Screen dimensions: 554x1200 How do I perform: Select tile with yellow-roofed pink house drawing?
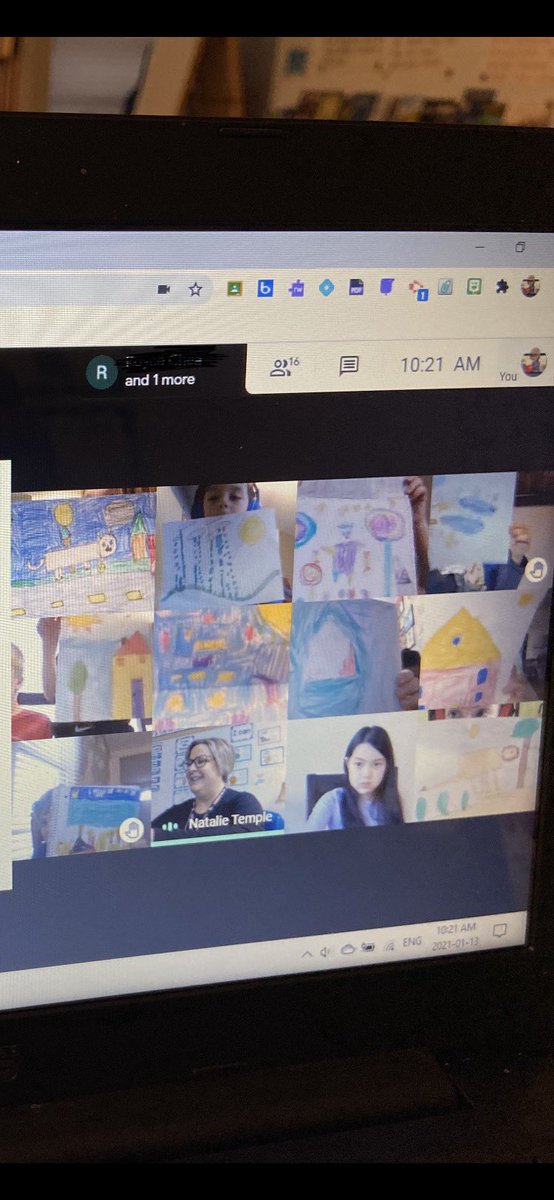pyautogui.click(x=483, y=650)
